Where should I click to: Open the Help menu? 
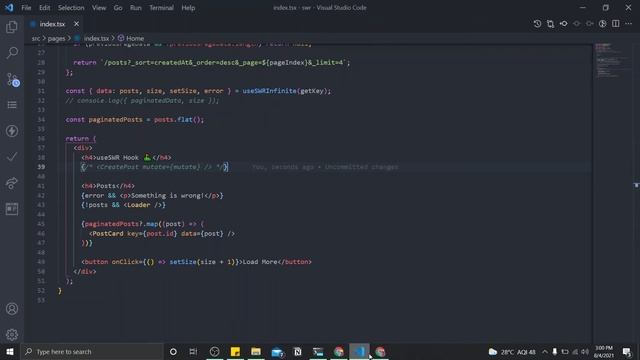click(188, 8)
